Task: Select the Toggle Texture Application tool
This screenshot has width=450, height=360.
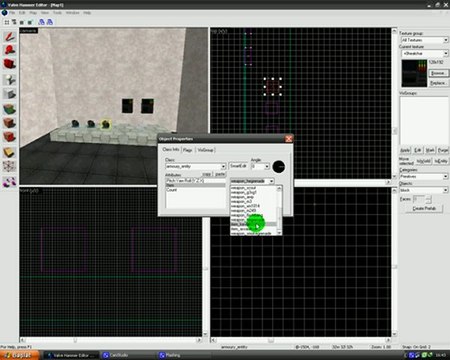Action: (9, 109)
